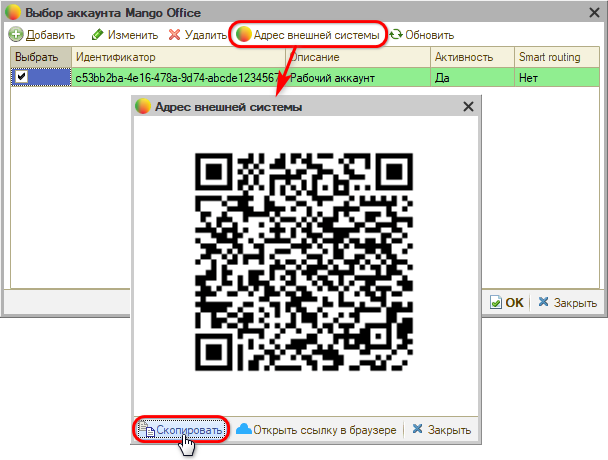The image size is (608, 460).
Task: Click the green plus Add icon
Action: (x=16, y=35)
